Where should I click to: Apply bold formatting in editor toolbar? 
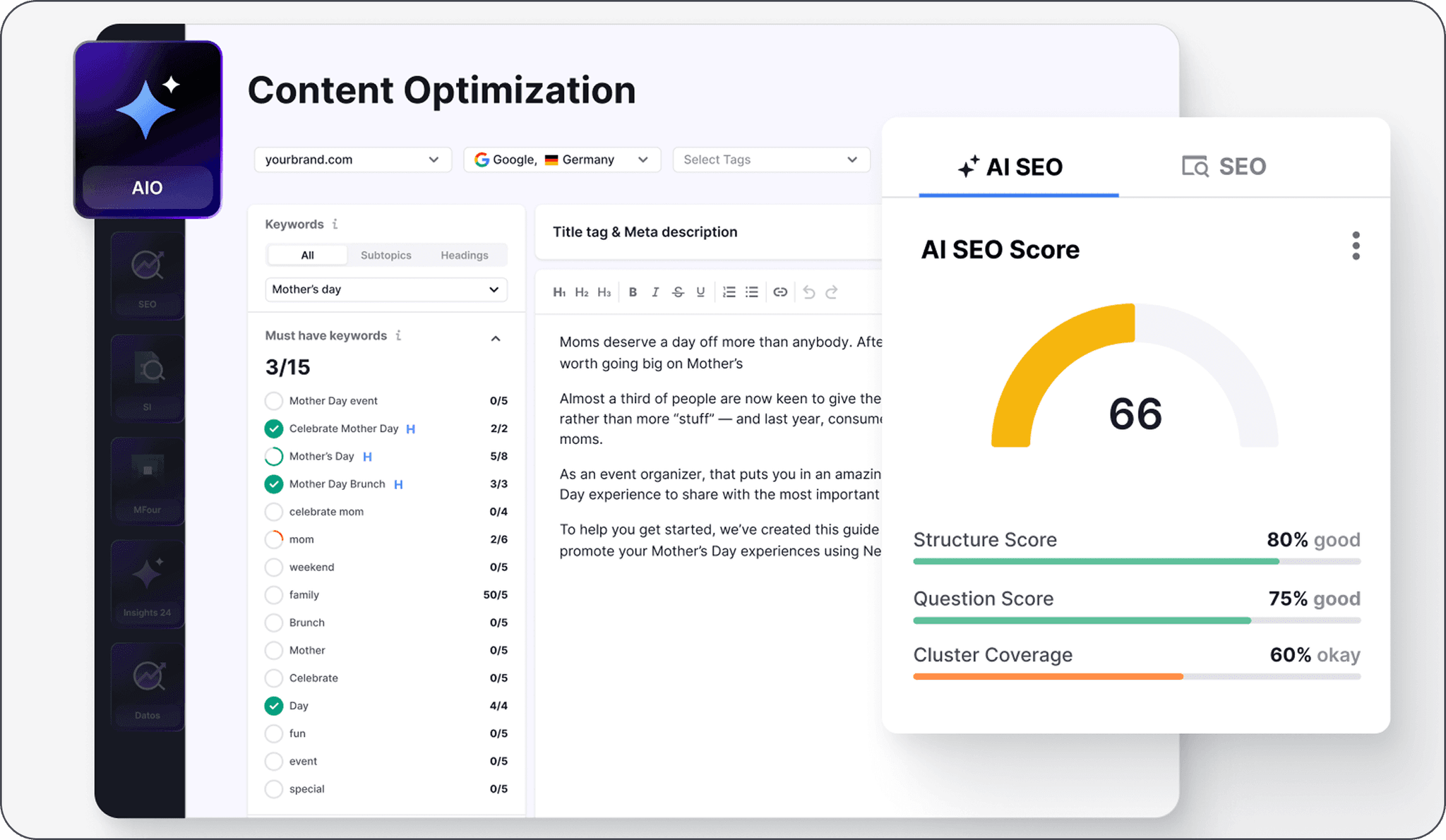pyautogui.click(x=633, y=292)
